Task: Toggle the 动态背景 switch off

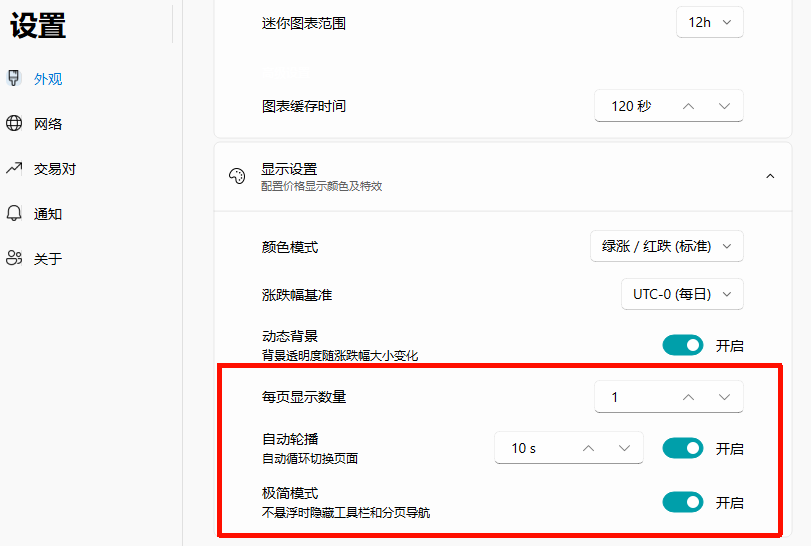Action: tap(683, 346)
